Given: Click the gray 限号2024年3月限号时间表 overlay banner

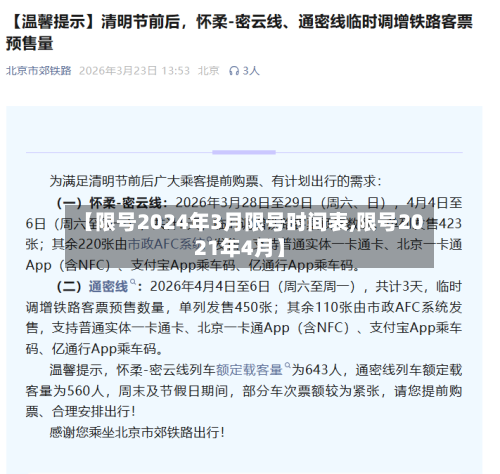Looking at the screenshot, I should coord(249,236).
